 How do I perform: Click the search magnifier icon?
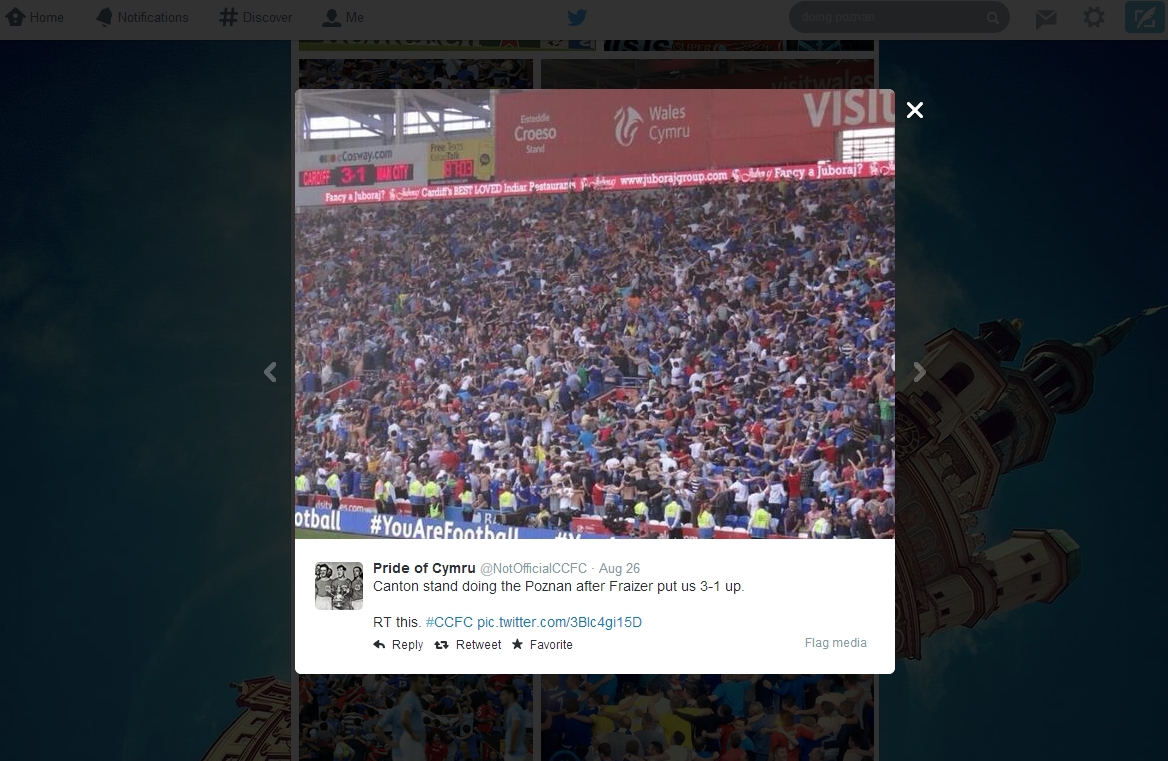pos(992,18)
